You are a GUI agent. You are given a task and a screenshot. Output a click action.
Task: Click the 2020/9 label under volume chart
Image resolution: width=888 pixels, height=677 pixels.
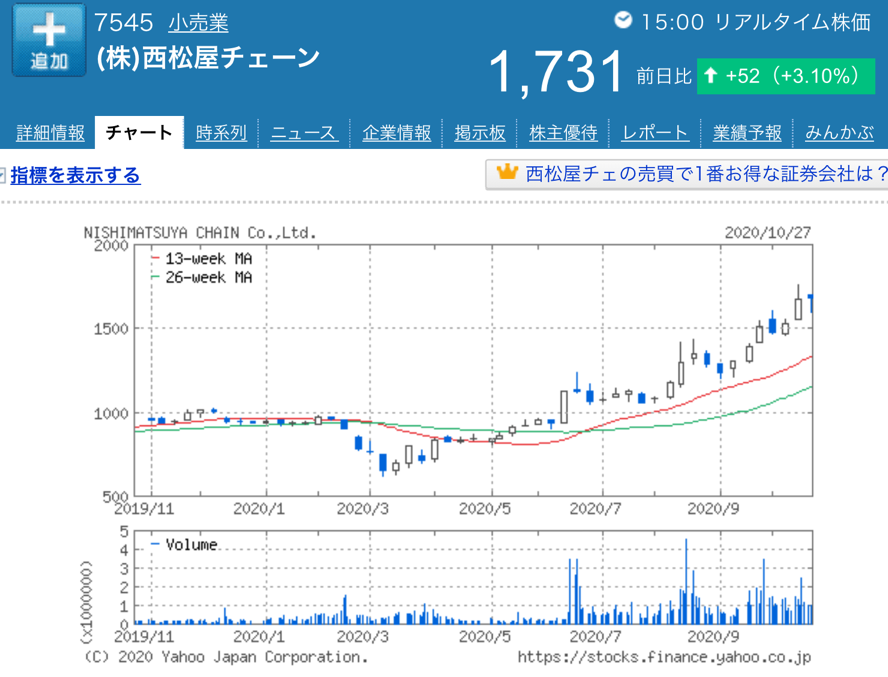(713, 637)
